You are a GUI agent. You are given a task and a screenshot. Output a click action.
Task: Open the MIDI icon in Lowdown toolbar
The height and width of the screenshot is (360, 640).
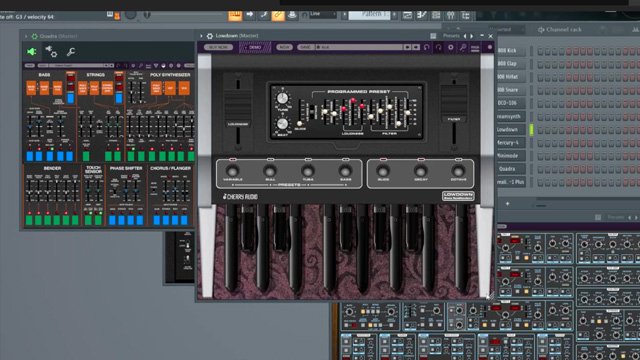coord(475,48)
